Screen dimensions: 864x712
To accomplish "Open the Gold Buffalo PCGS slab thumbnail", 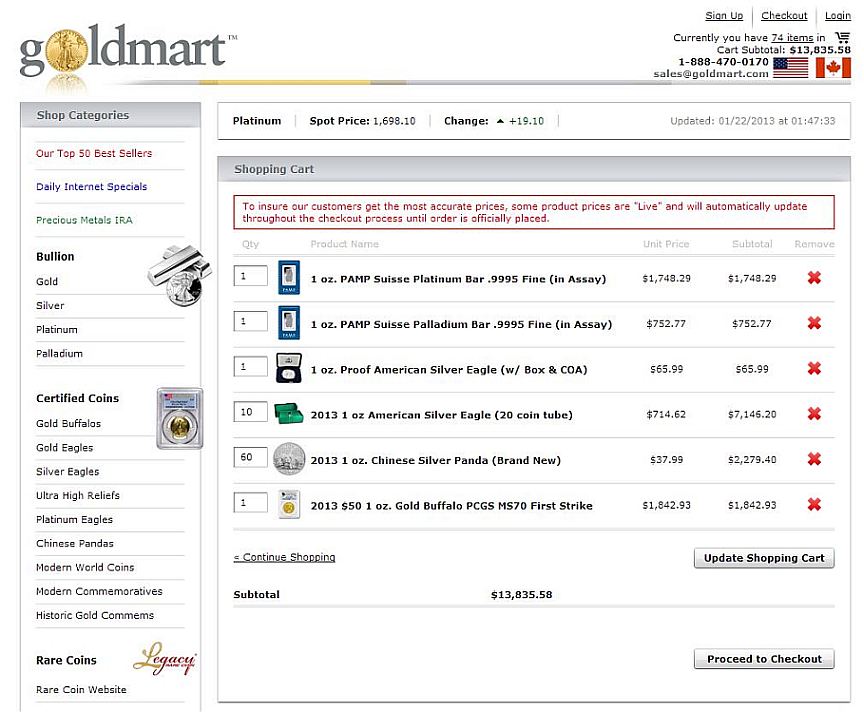I will pyautogui.click(x=289, y=504).
